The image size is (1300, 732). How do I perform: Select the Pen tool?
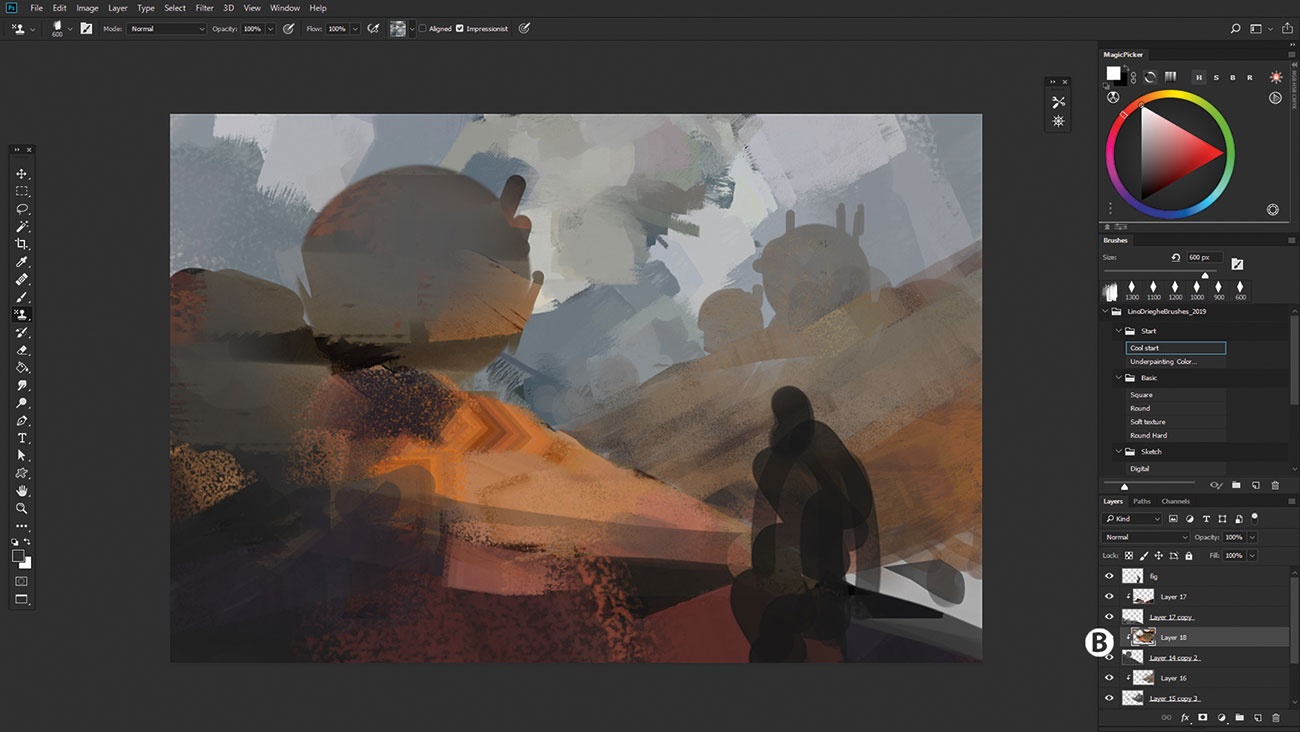click(x=21, y=421)
